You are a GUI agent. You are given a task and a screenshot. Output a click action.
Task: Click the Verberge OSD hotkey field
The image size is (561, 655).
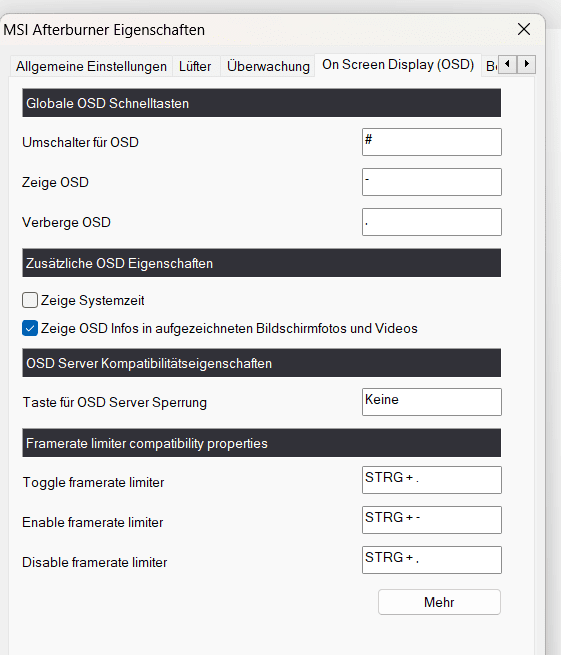432,222
